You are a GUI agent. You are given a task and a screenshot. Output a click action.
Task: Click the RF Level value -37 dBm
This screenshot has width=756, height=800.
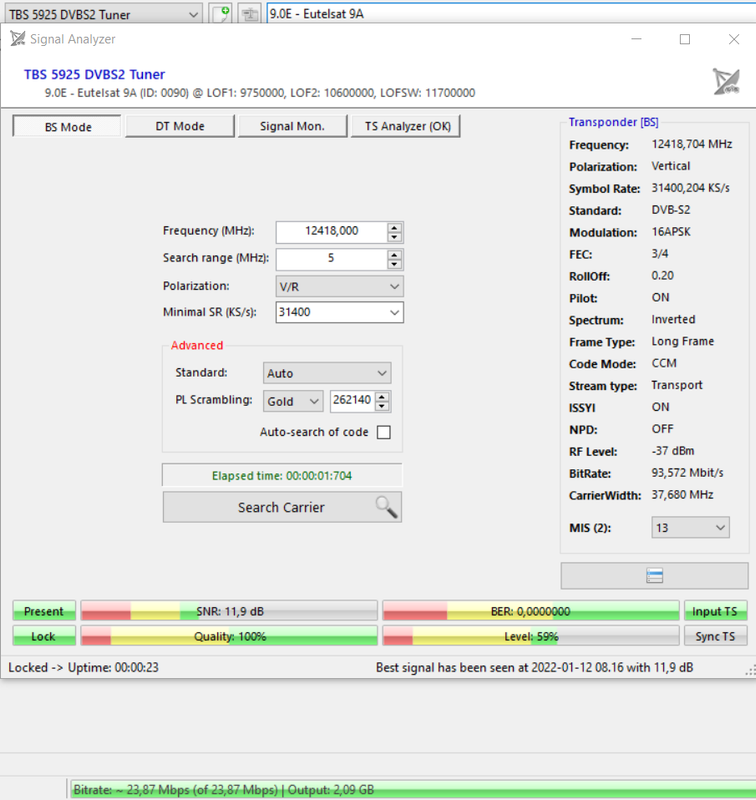point(673,451)
